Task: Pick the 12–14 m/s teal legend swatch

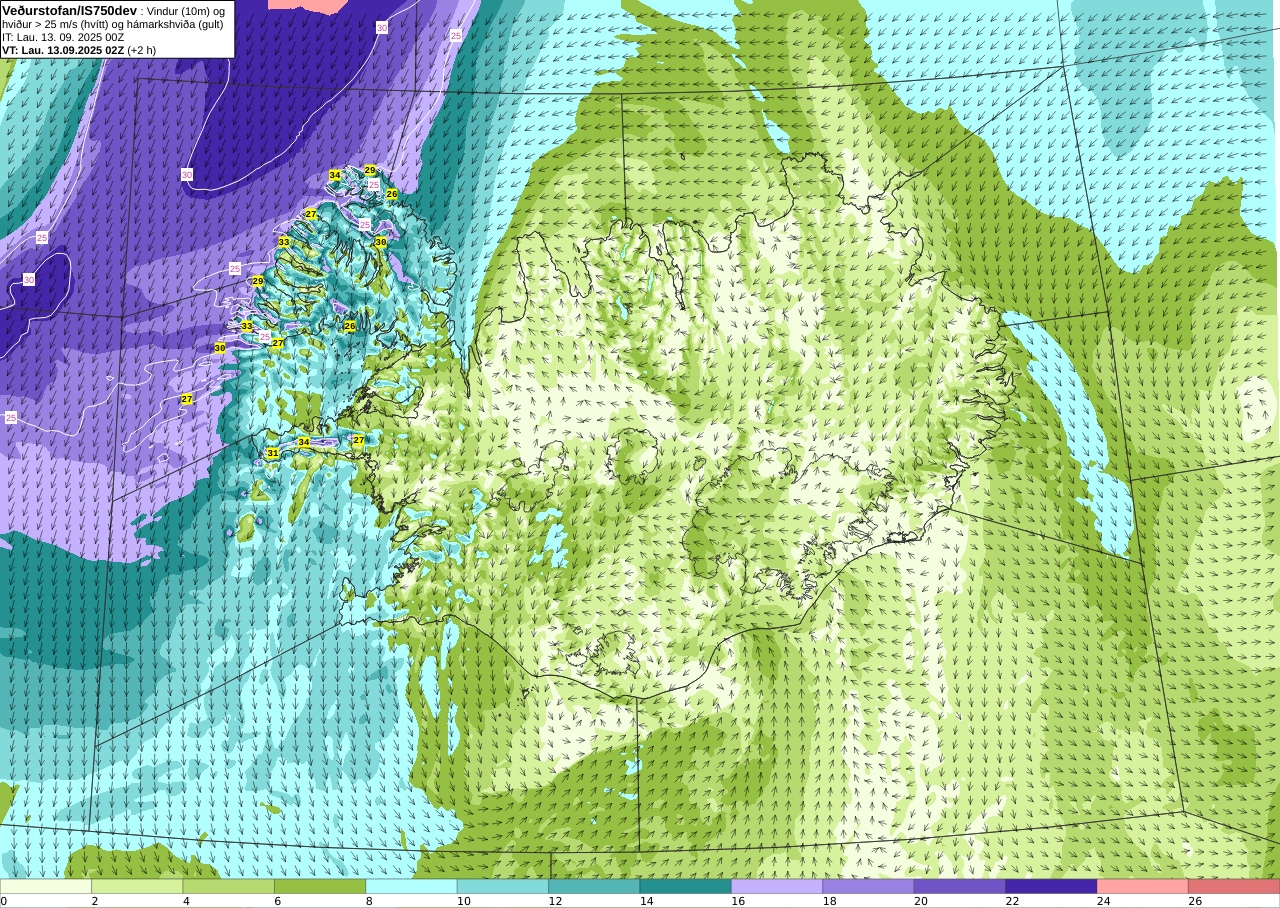Action: click(x=594, y=886)
